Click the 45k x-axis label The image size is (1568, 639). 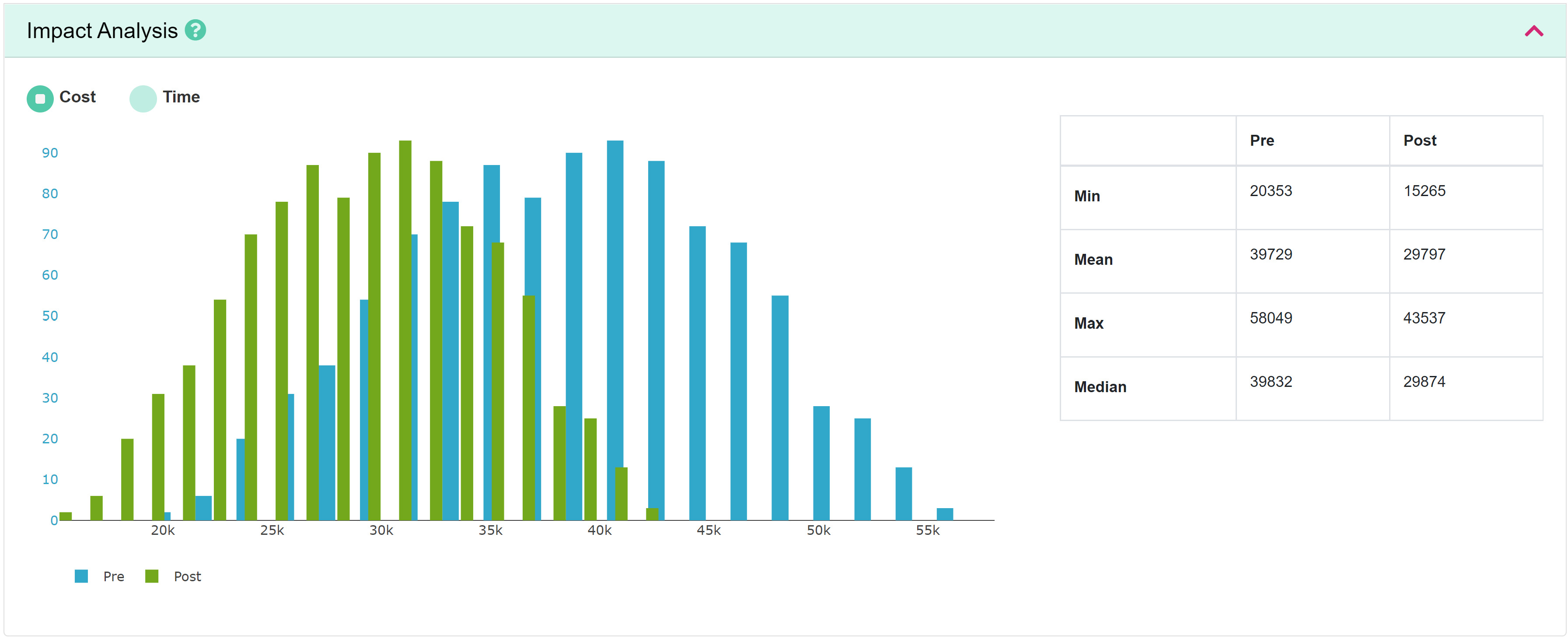(x=709, y=530)
